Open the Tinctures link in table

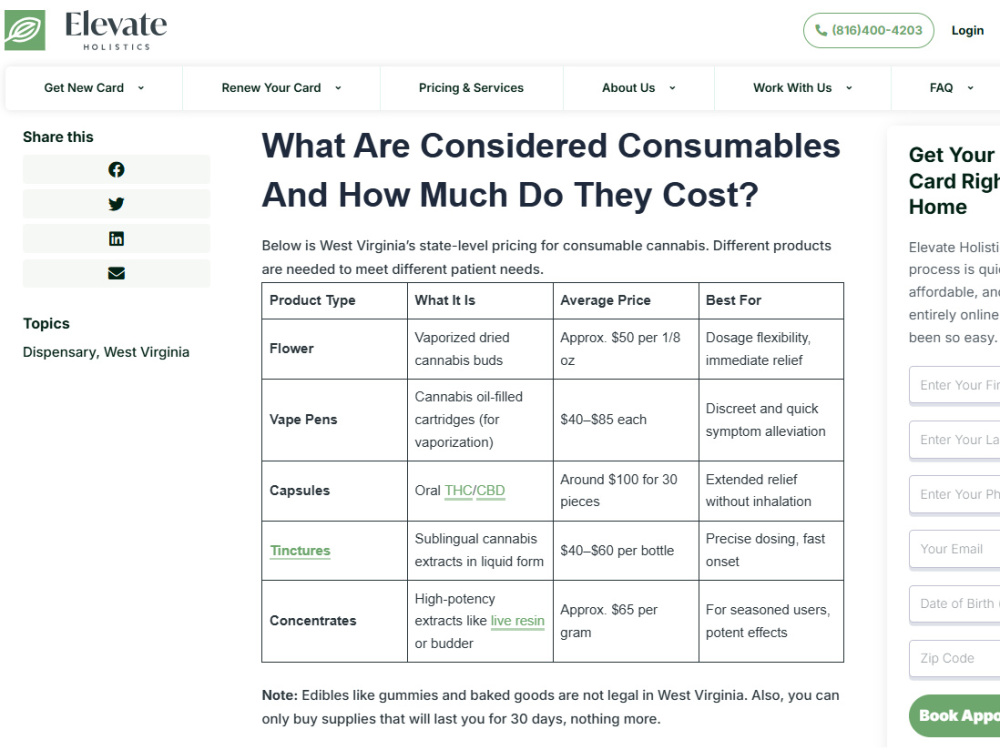click(300, 550)
